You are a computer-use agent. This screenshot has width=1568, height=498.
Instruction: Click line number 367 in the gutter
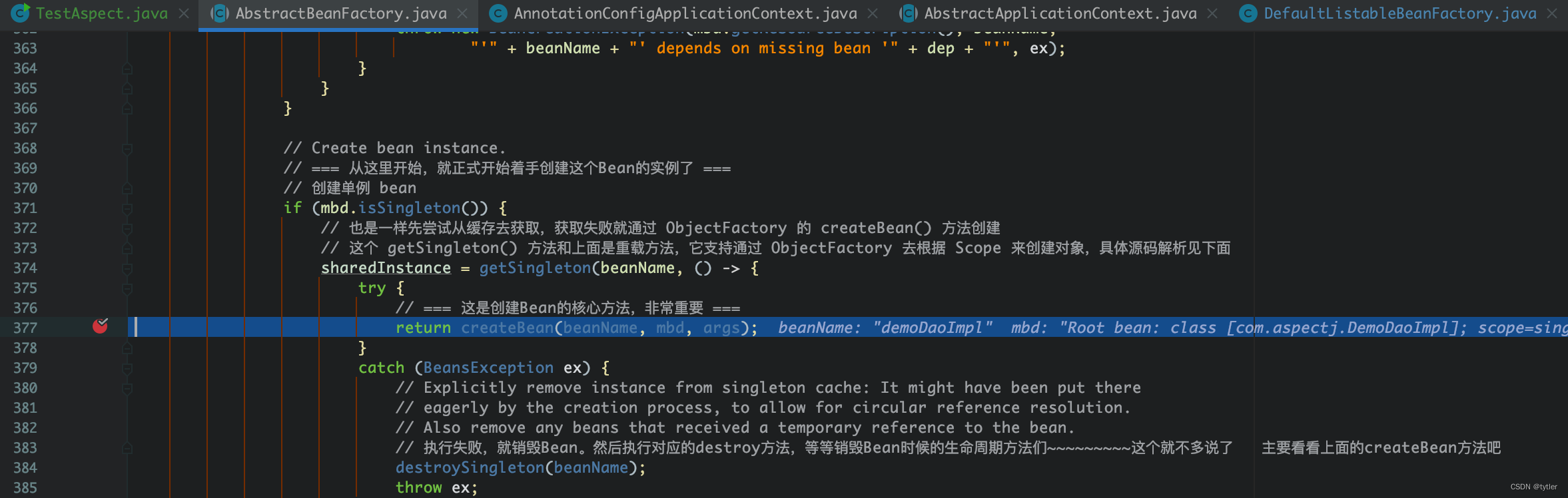[25, 128]
